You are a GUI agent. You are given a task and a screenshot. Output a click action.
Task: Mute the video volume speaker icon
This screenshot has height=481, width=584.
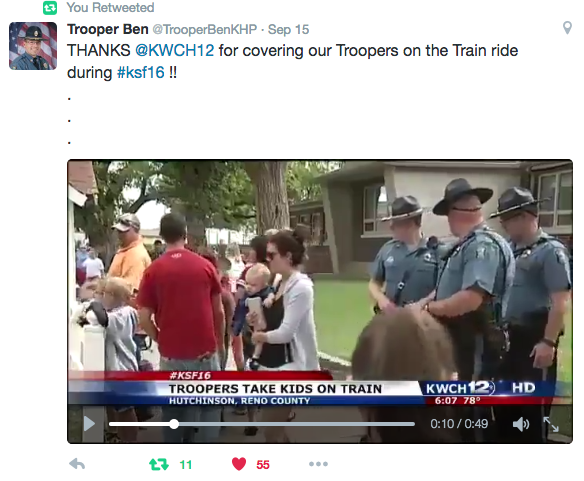click(x=521, y=424)
